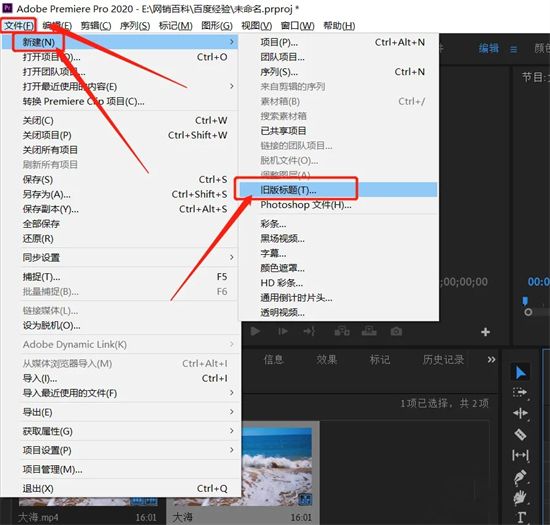Show more panel tabs with double chevron
This screenshot has height=525, width=550.
click(x=491, y=359)
